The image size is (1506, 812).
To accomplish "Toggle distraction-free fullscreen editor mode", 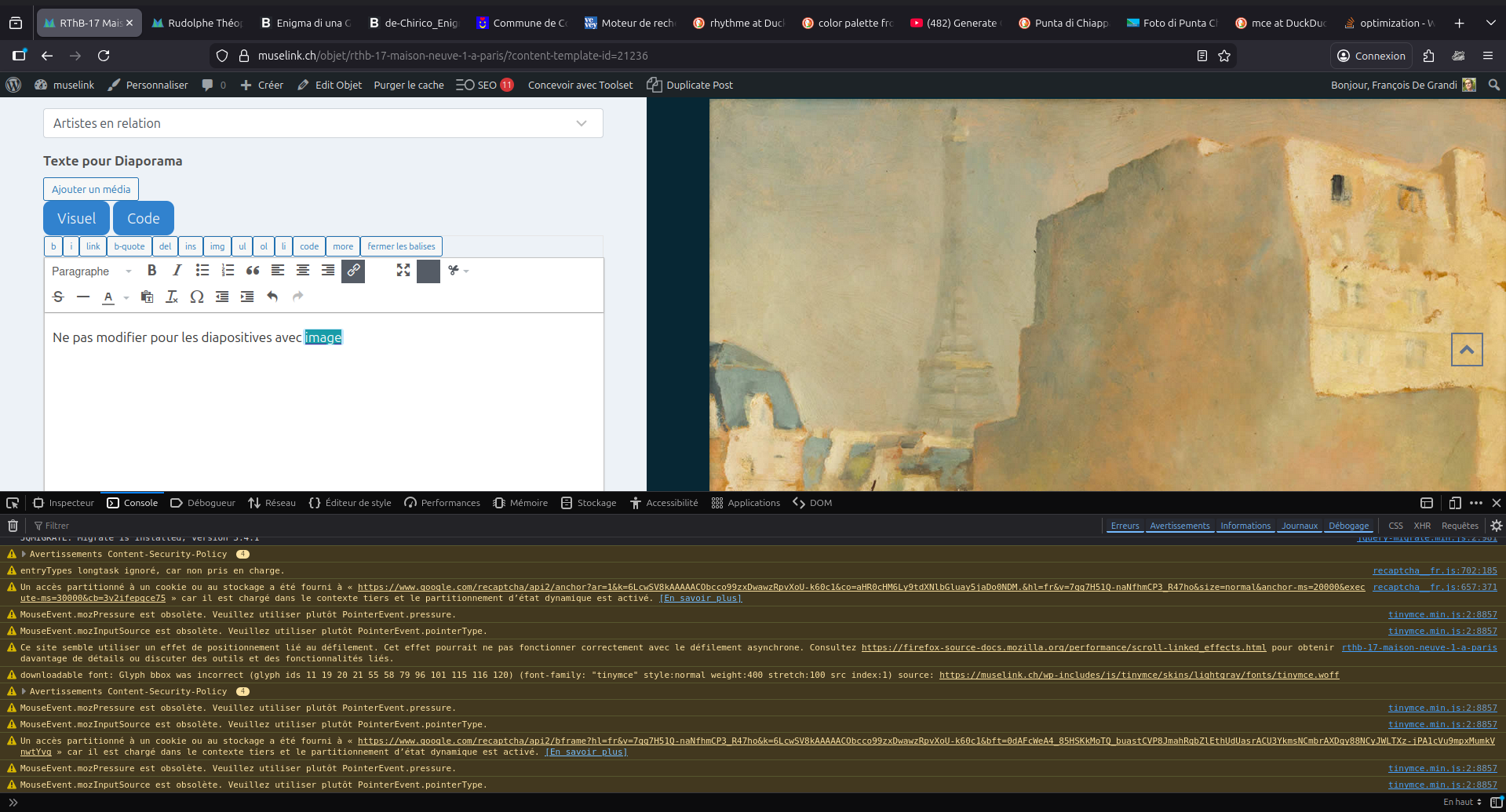I will 403,271.
